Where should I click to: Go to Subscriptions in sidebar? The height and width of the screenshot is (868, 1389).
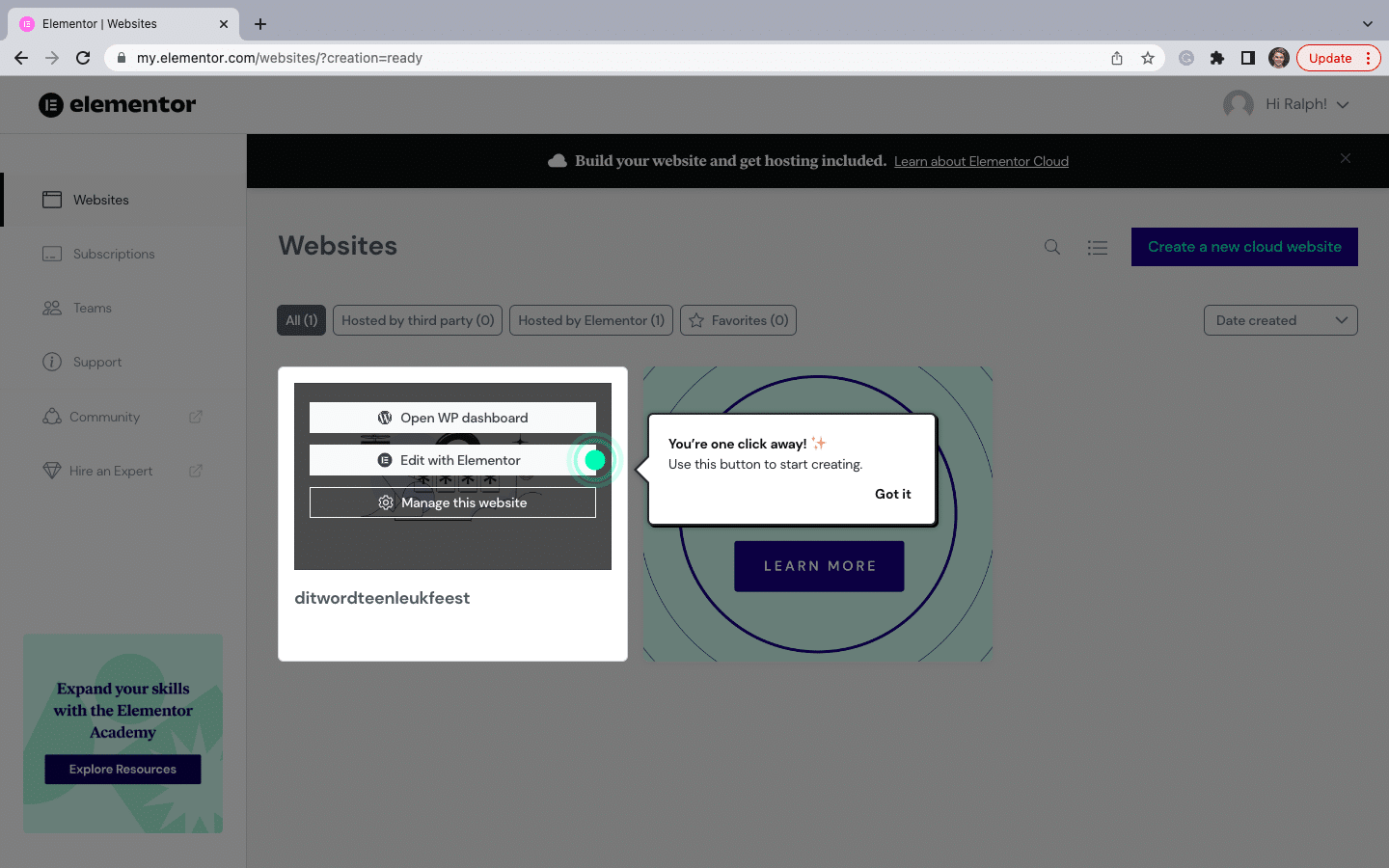tap(113, 254)
